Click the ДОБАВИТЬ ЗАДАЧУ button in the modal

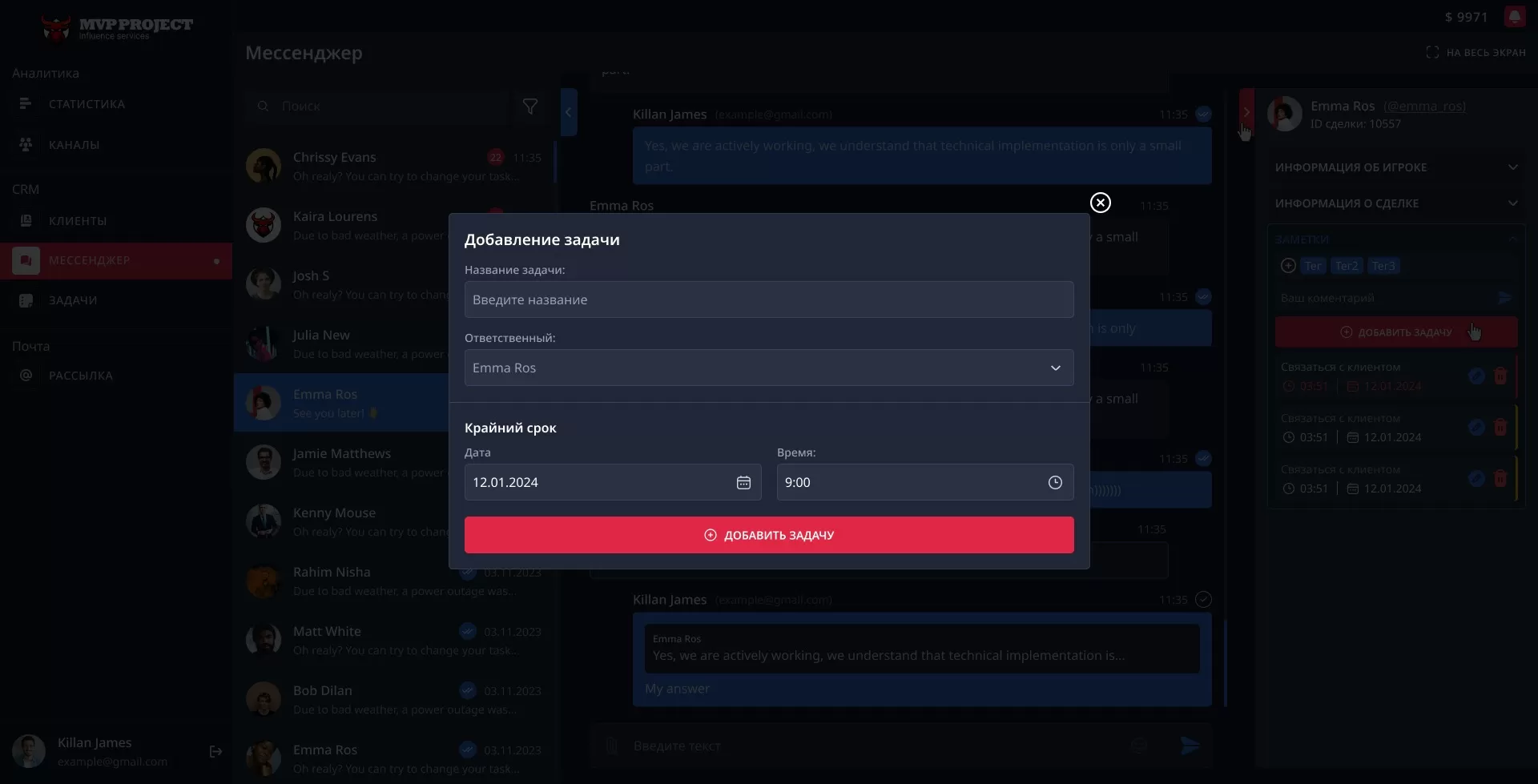pyautogui.click(x=769, y=534)
